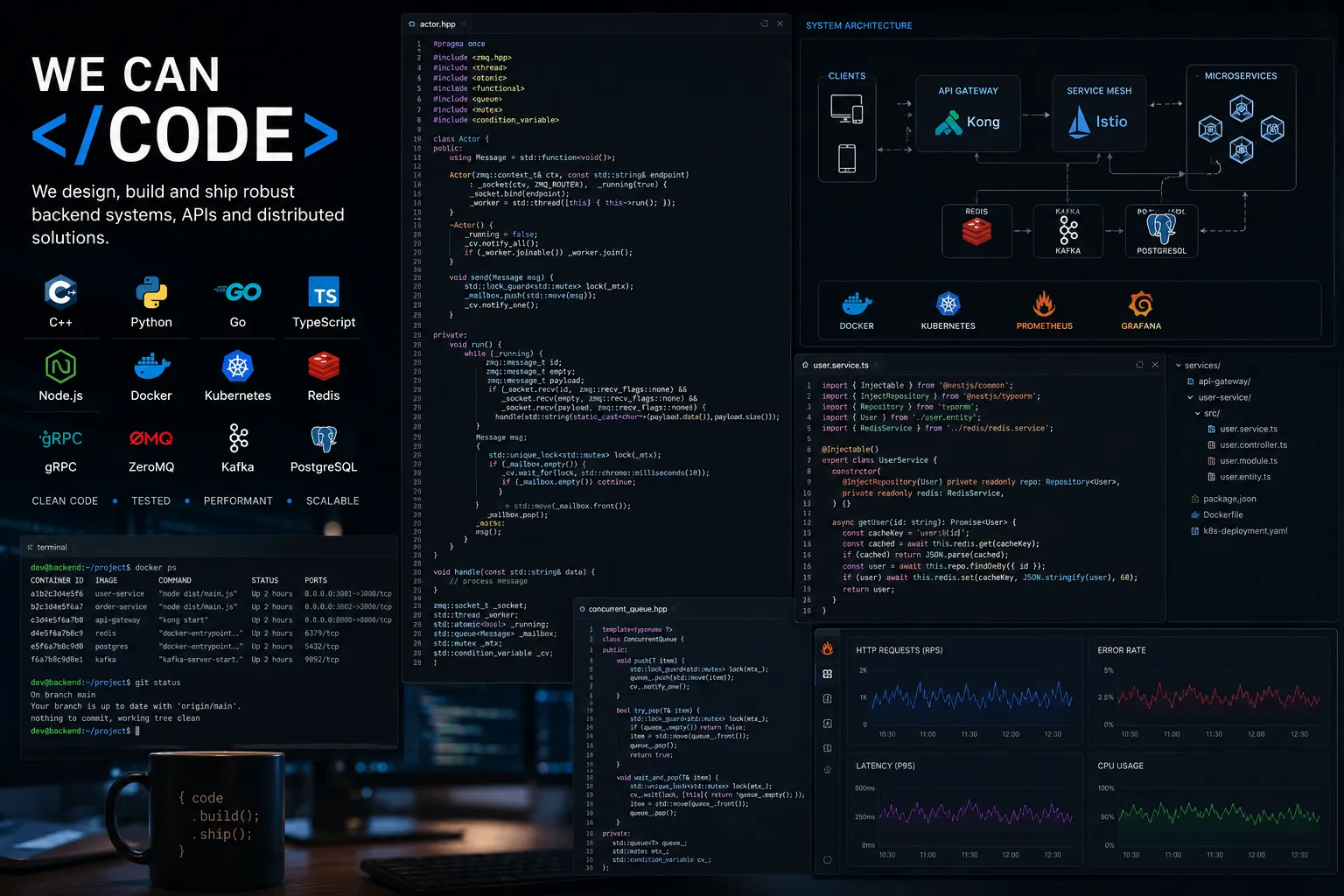Click the Python logo icon

coord(151,292)
